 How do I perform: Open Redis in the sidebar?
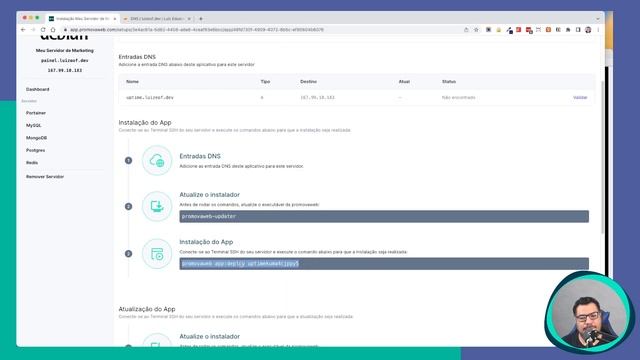tap(32, 162)
